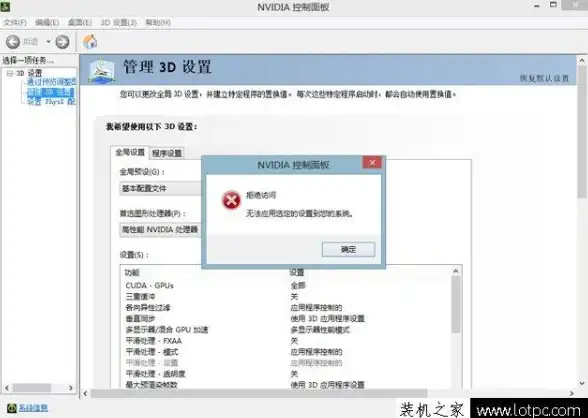588x418 pixels.
Task: Close the NVIDIA error dialog with X
Action: pos(372,162)
